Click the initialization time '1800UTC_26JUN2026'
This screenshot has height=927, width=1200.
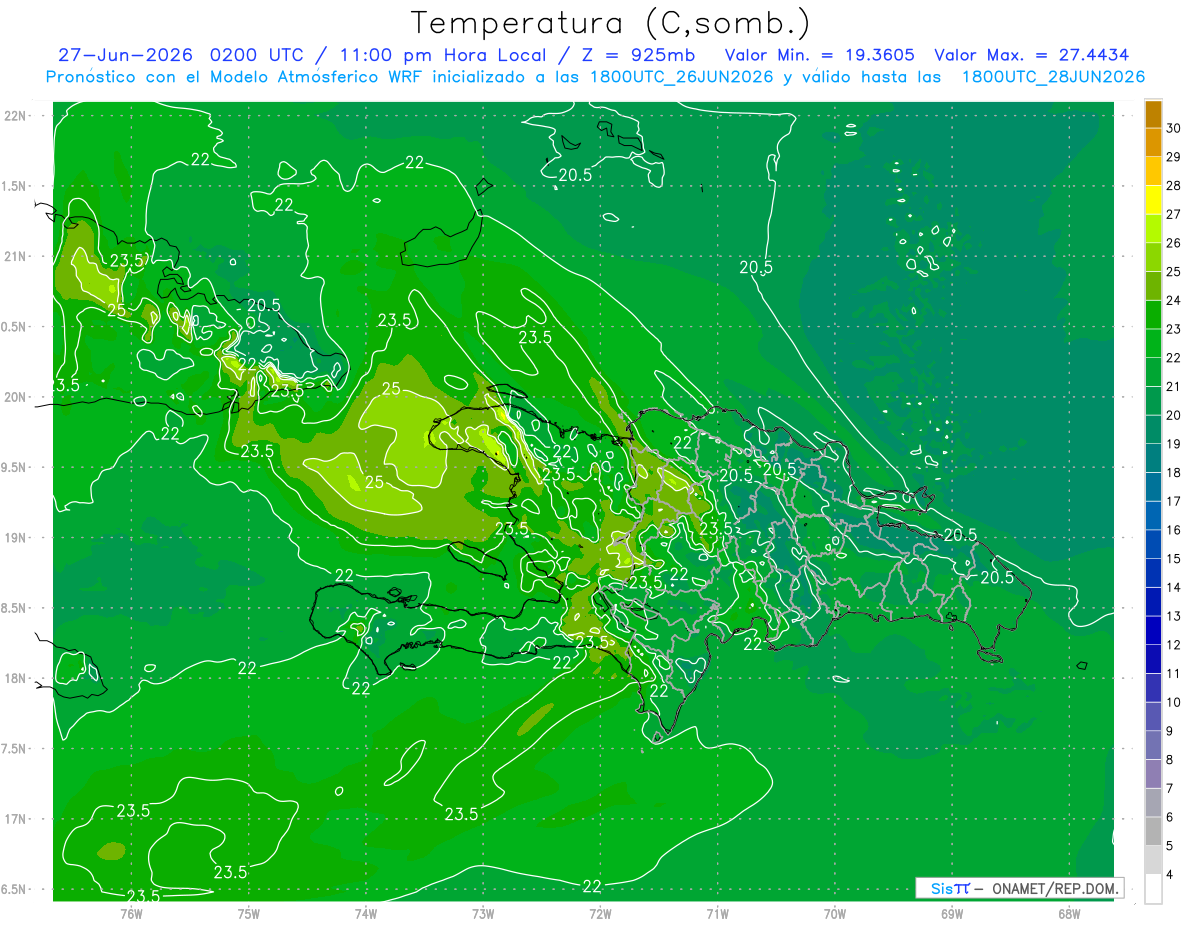pos(681,77)
